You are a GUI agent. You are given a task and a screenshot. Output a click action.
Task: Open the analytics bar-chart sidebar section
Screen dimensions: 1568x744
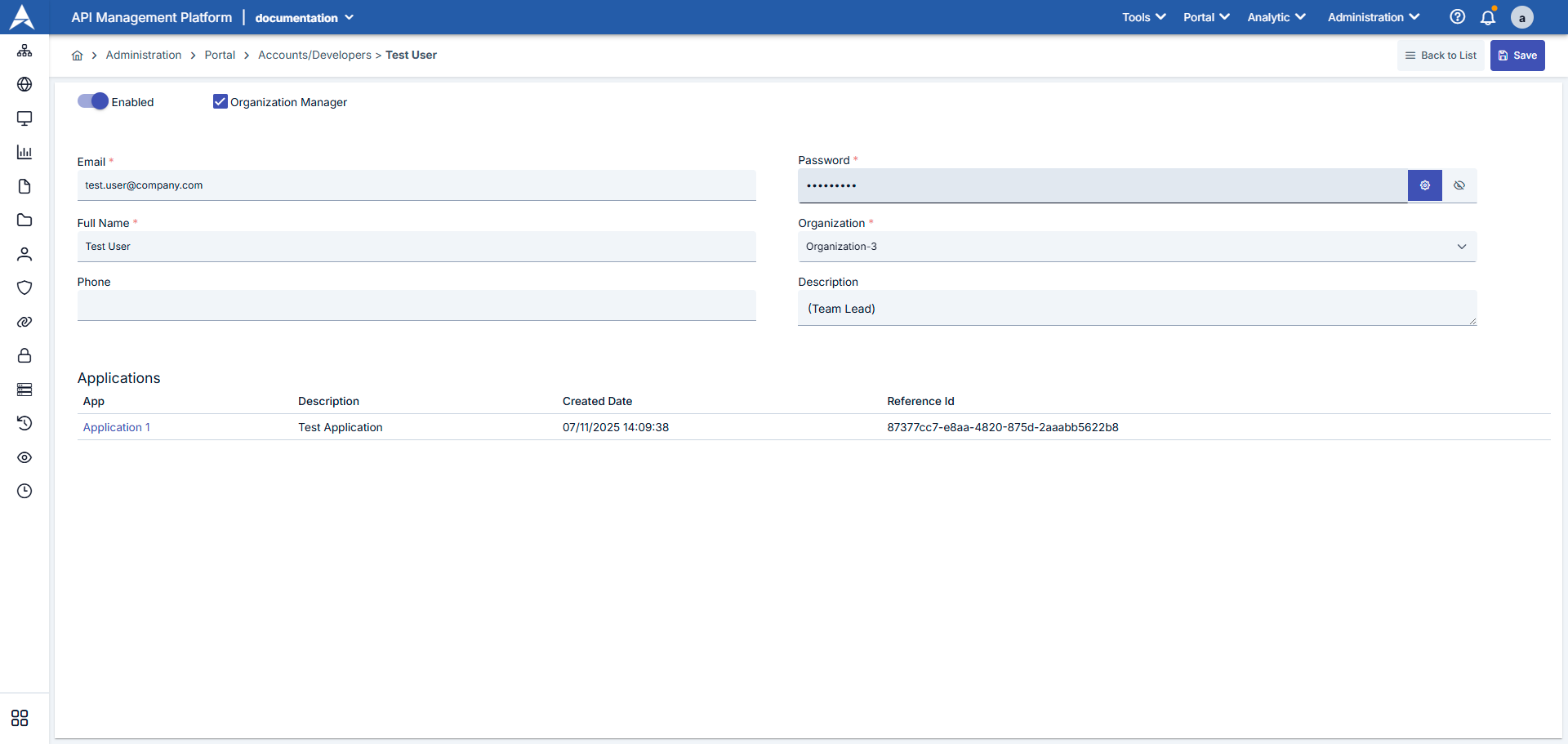[x=24, y=152]
